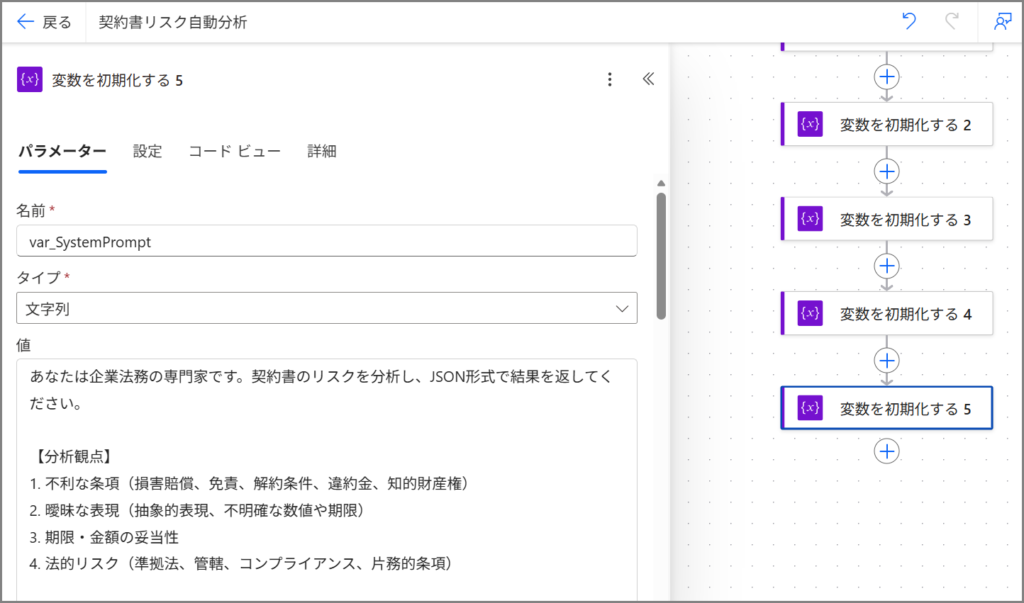Open the 詳細 tab
This screenshot has width=1024, height=603.
[x=322, y=151]
